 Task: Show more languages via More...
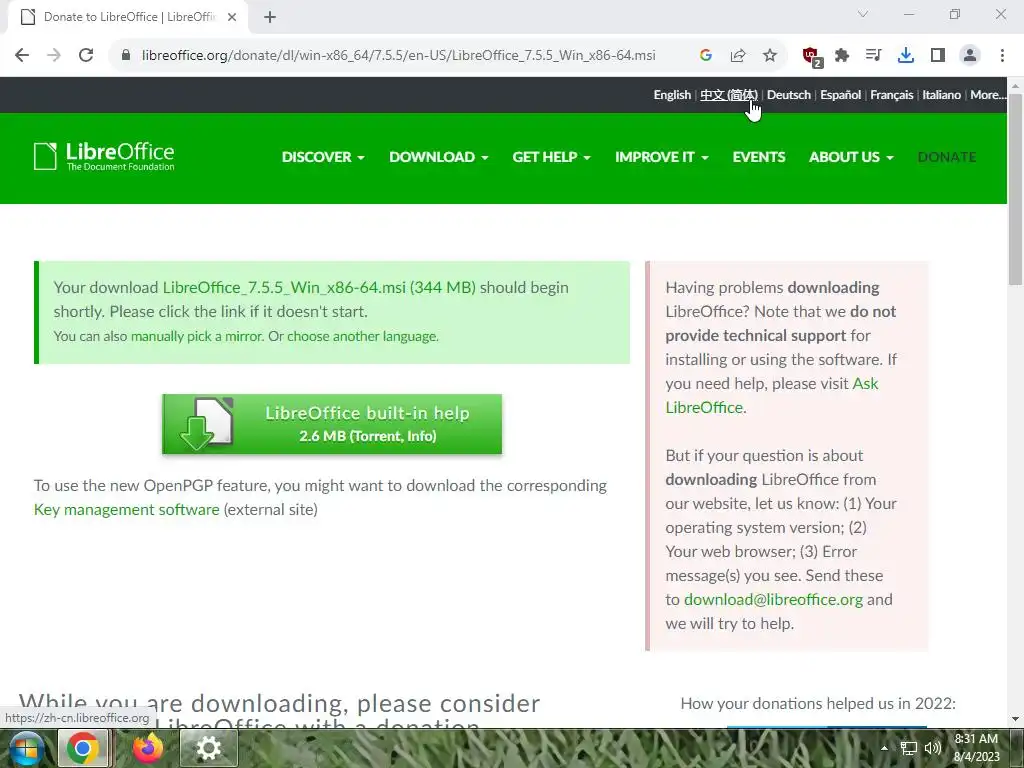click(988, 95)
